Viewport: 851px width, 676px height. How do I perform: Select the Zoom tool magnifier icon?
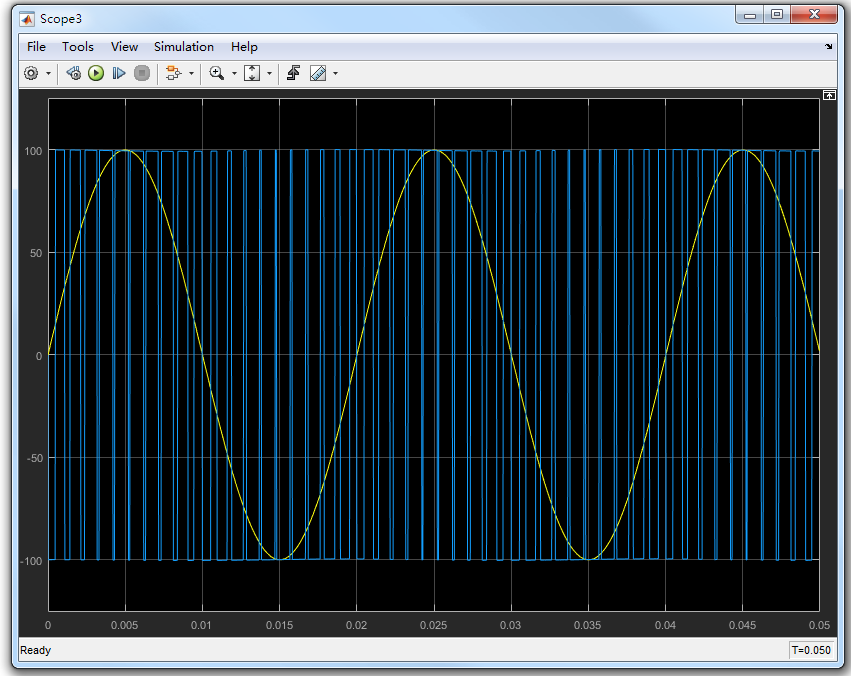click(x=217, y=73)
